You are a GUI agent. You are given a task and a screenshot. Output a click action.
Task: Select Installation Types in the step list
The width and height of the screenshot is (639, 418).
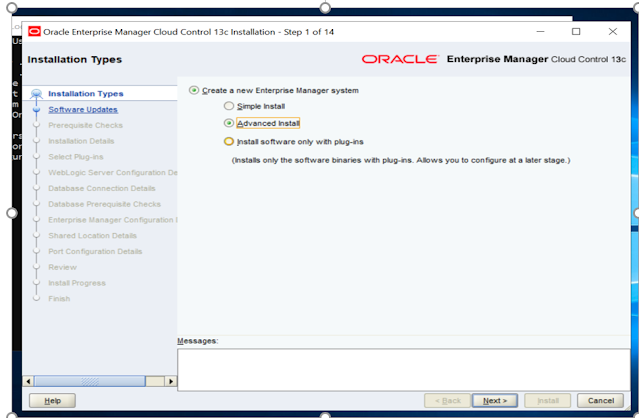85,94
